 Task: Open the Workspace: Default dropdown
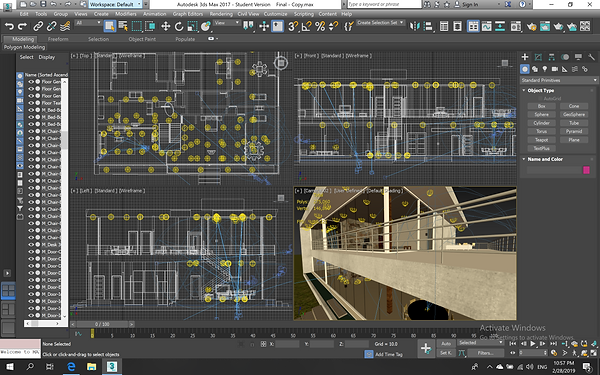coord(115,4)
